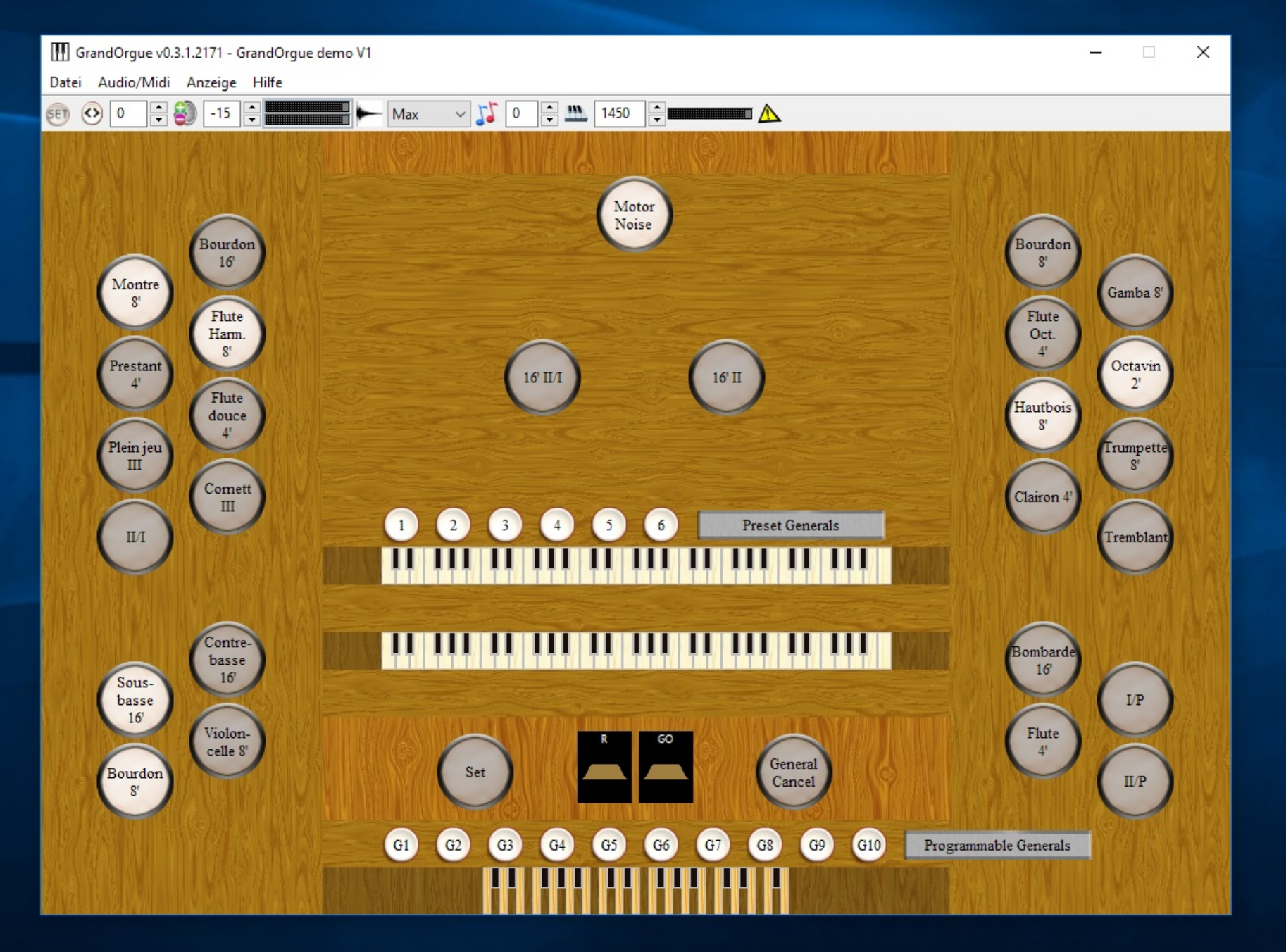Click the volume speaker icon

click(x=185, y=113)
